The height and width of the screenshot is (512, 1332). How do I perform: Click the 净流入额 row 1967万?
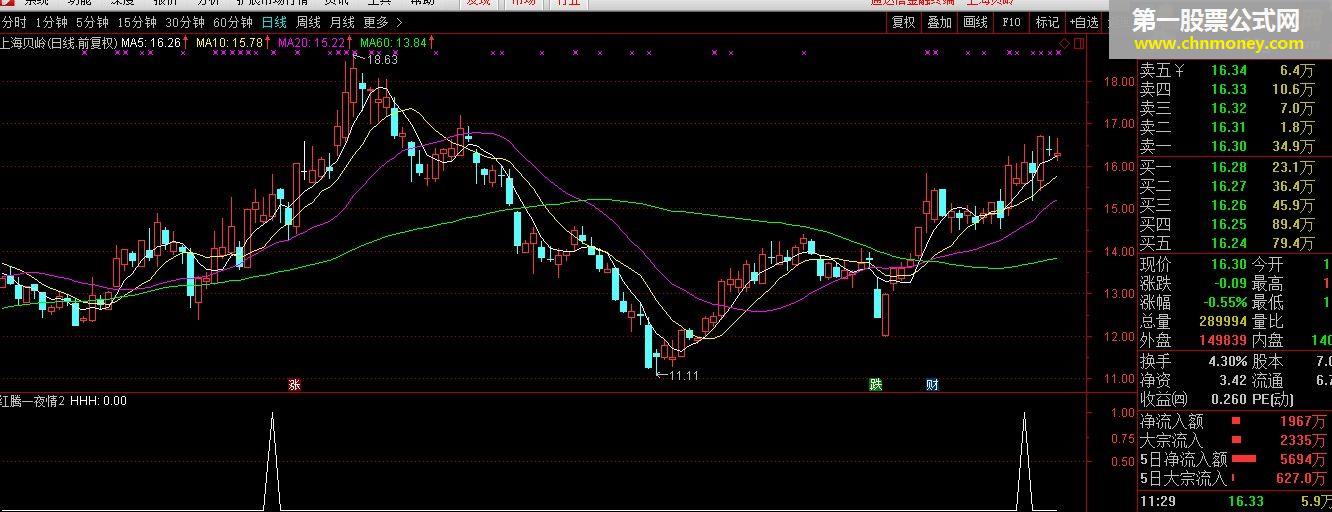point(1234,422)
